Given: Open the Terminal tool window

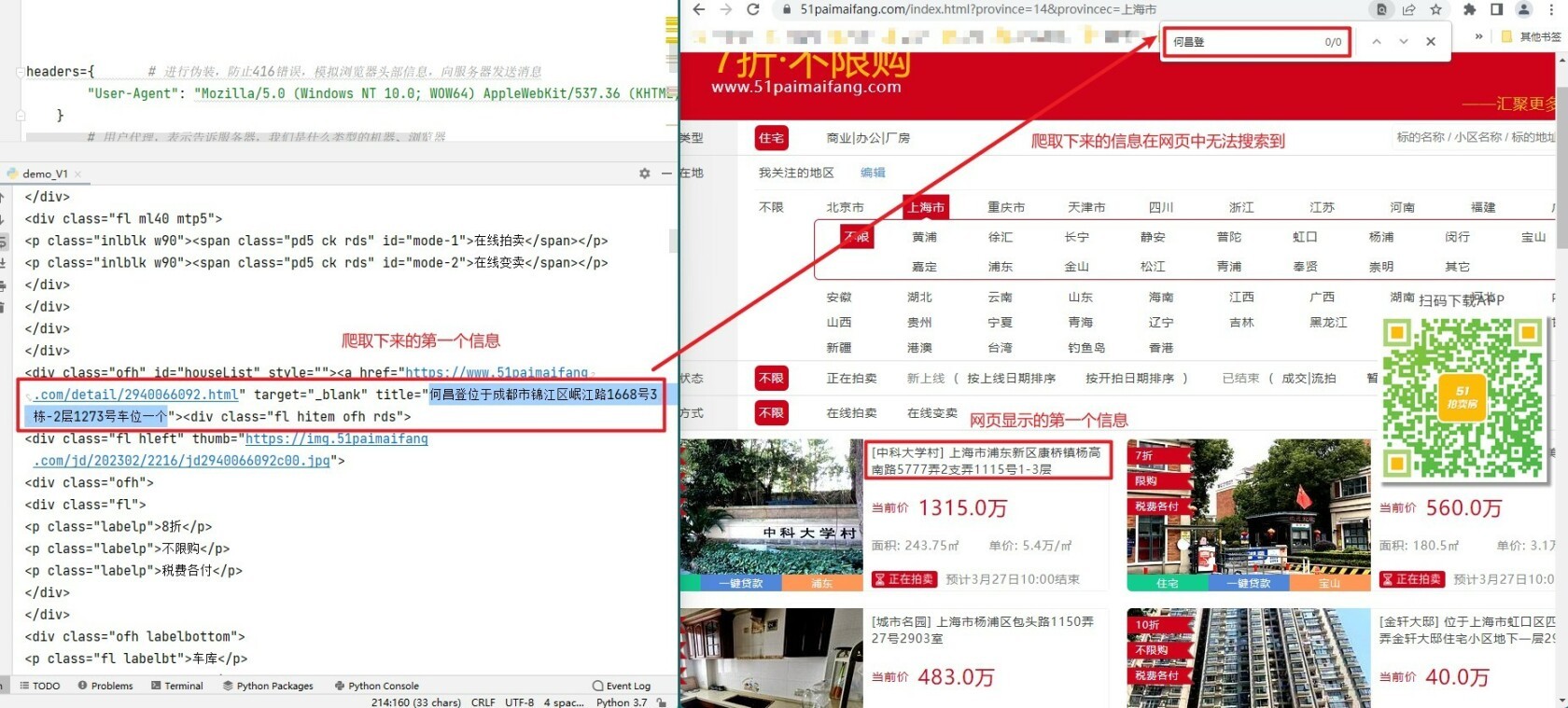Looking at the screenshot, I should (177, 686).
